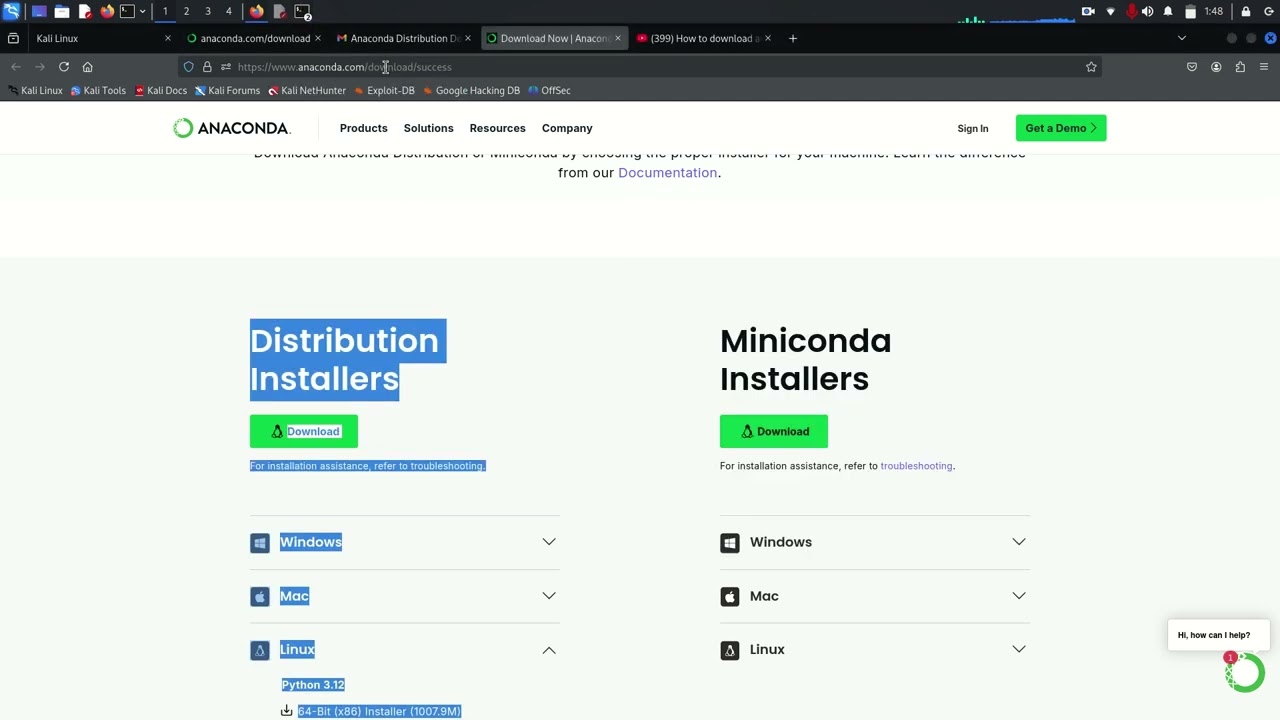Open the Resources menu
Screen dimensions: 1280x720
point(497,128)
